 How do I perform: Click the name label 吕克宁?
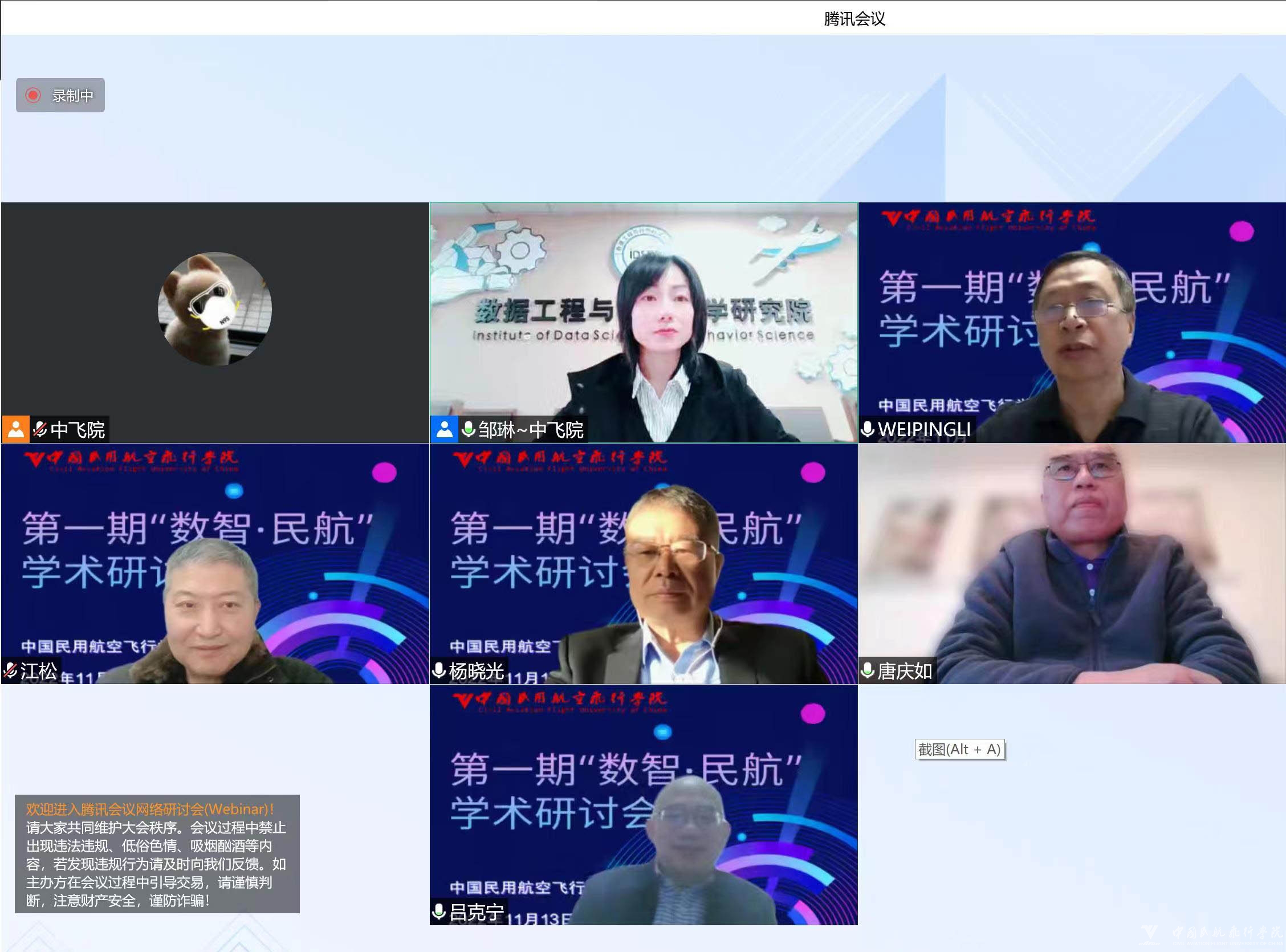point(477,912)
